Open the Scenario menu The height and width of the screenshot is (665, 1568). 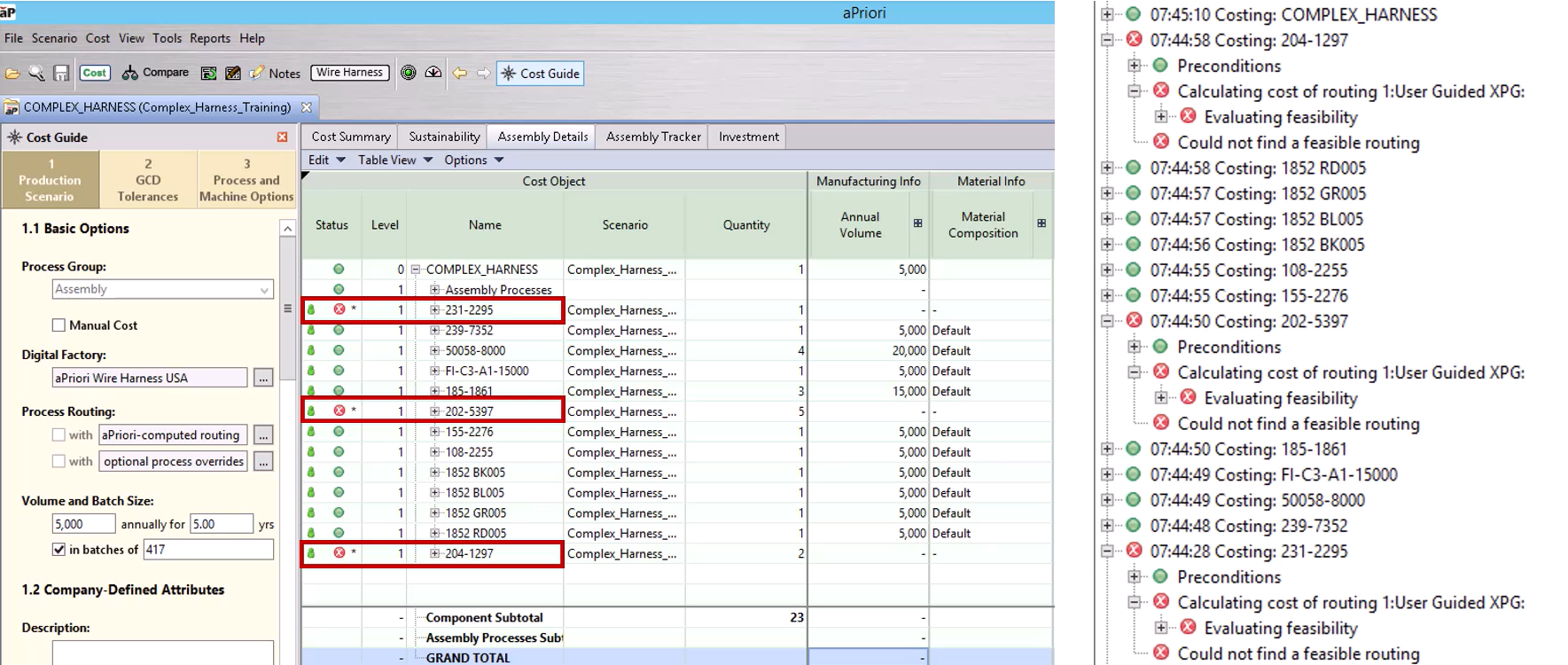point(54,38)
